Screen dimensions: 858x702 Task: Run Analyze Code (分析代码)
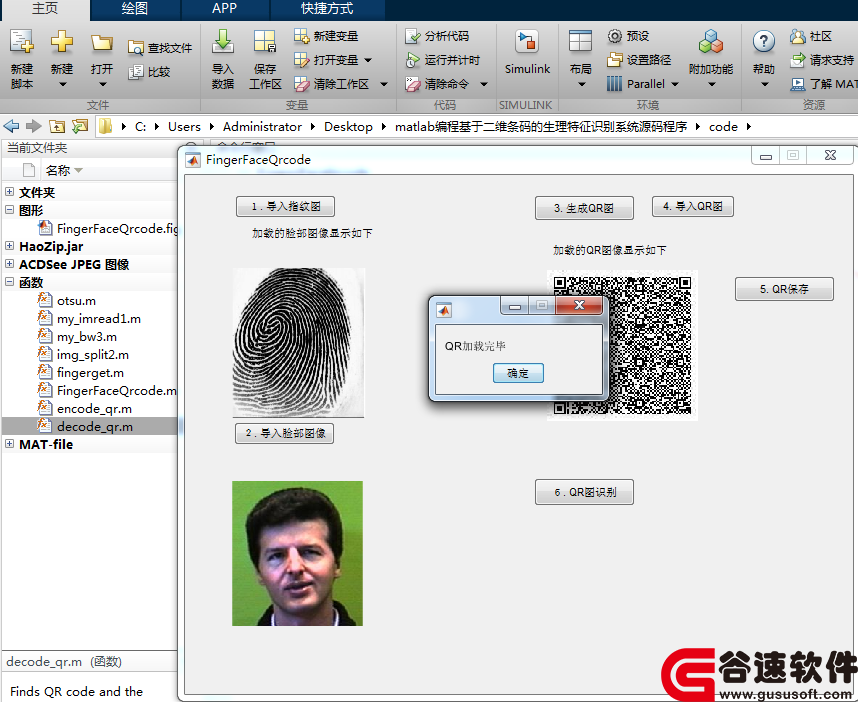pos(437,36)
